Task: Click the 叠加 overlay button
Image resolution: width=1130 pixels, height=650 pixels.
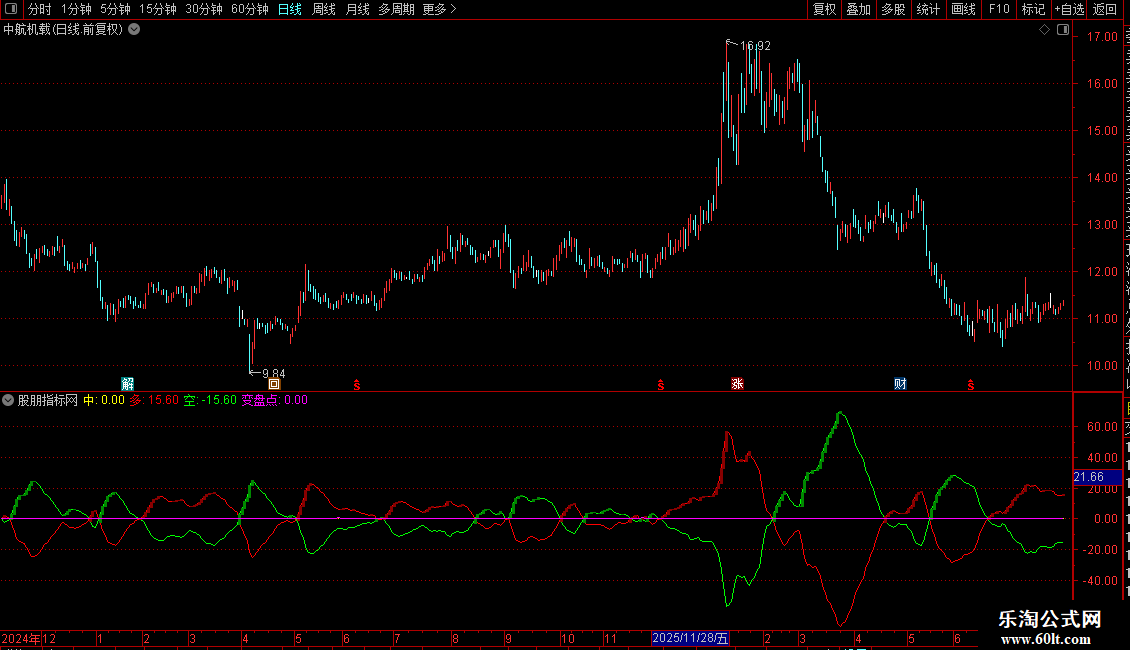Action: (x=858, y=9)
